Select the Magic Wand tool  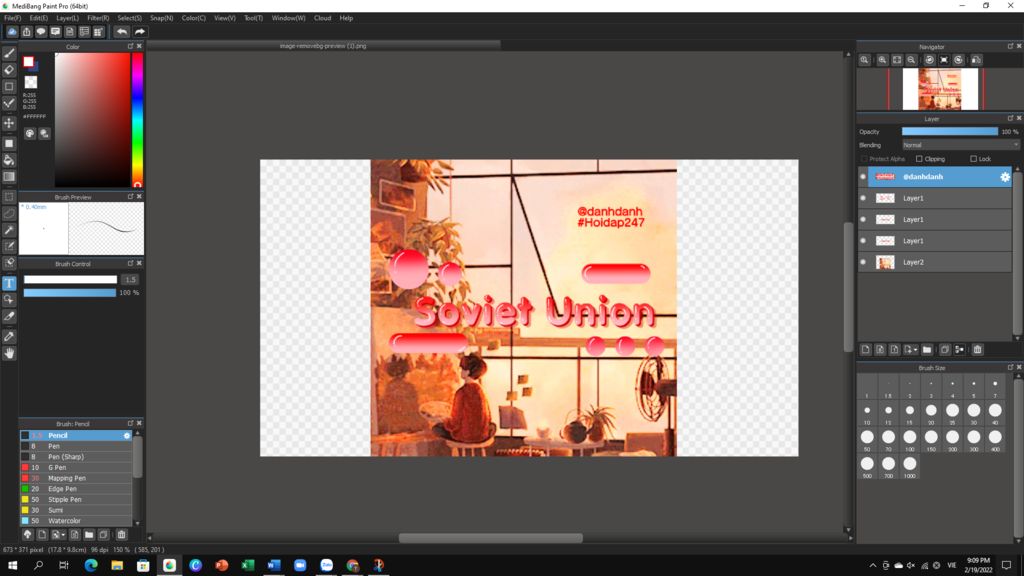click(x=9, y=230)
